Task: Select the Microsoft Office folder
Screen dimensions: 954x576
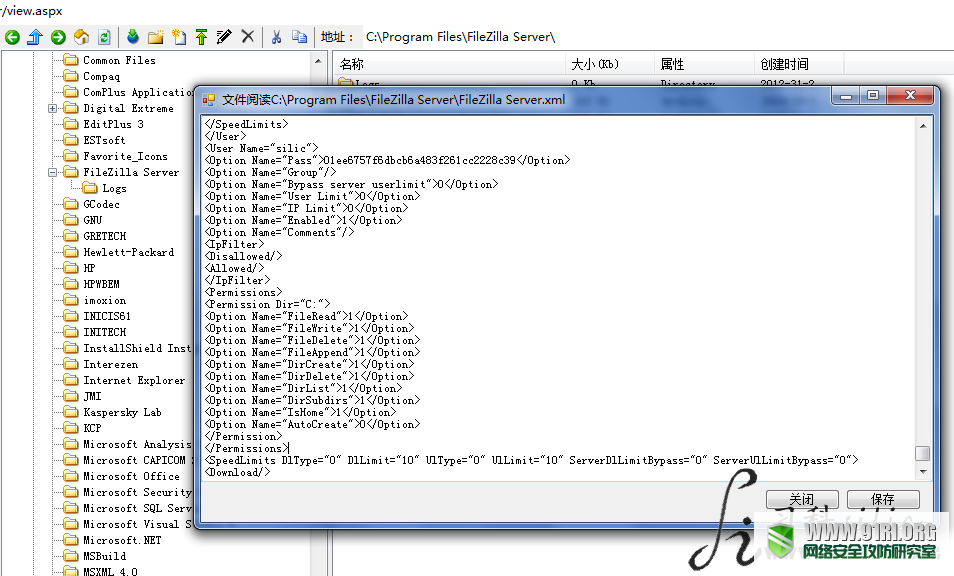Action: (131, 476)
